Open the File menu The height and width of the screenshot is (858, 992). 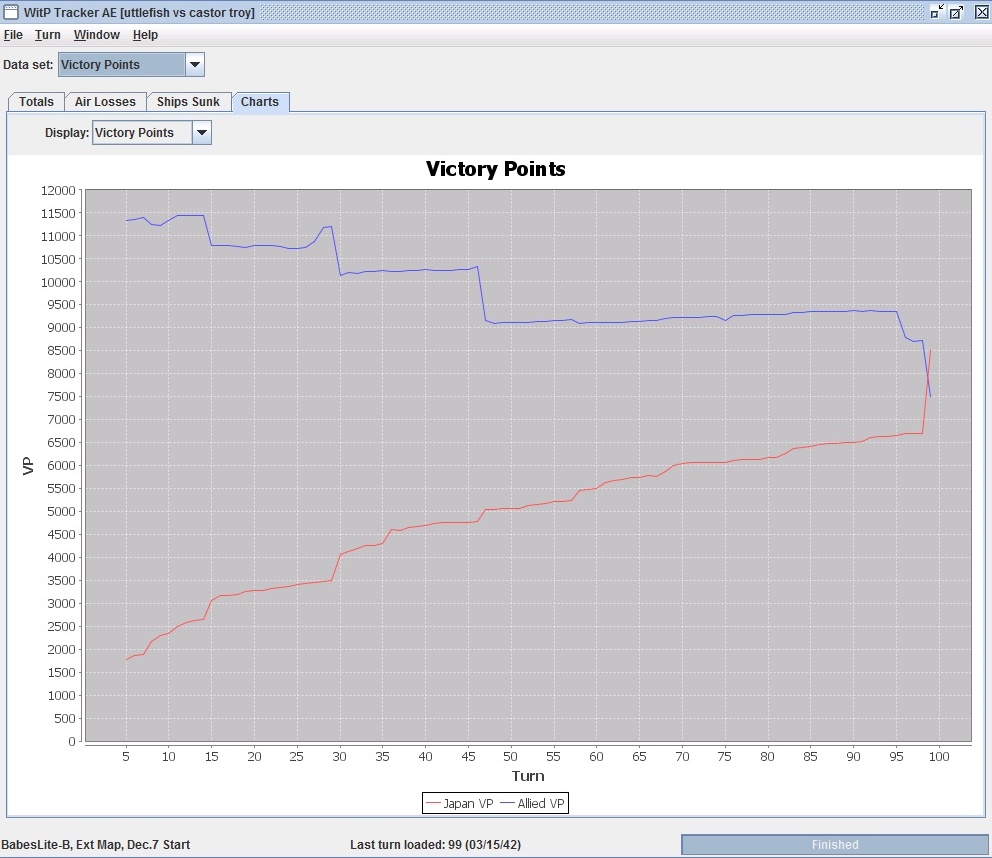click(x=13, y=35)
